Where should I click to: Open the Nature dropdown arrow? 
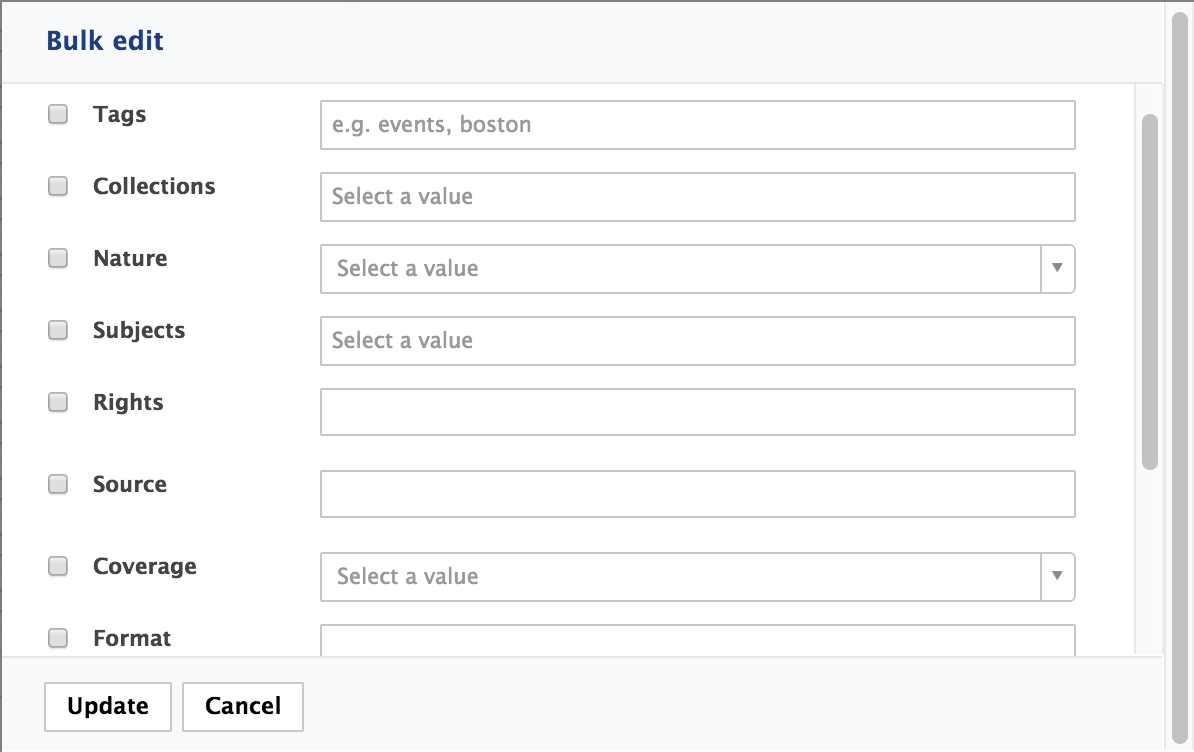[1057, 268]
